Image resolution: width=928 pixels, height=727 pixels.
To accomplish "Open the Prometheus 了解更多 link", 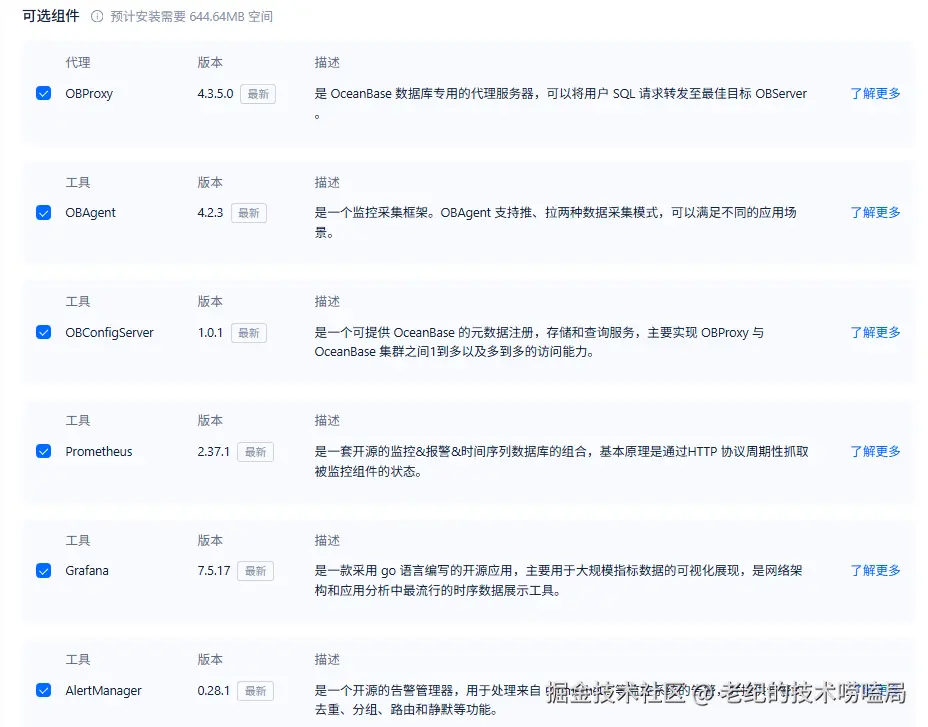I will click(875, 452).
